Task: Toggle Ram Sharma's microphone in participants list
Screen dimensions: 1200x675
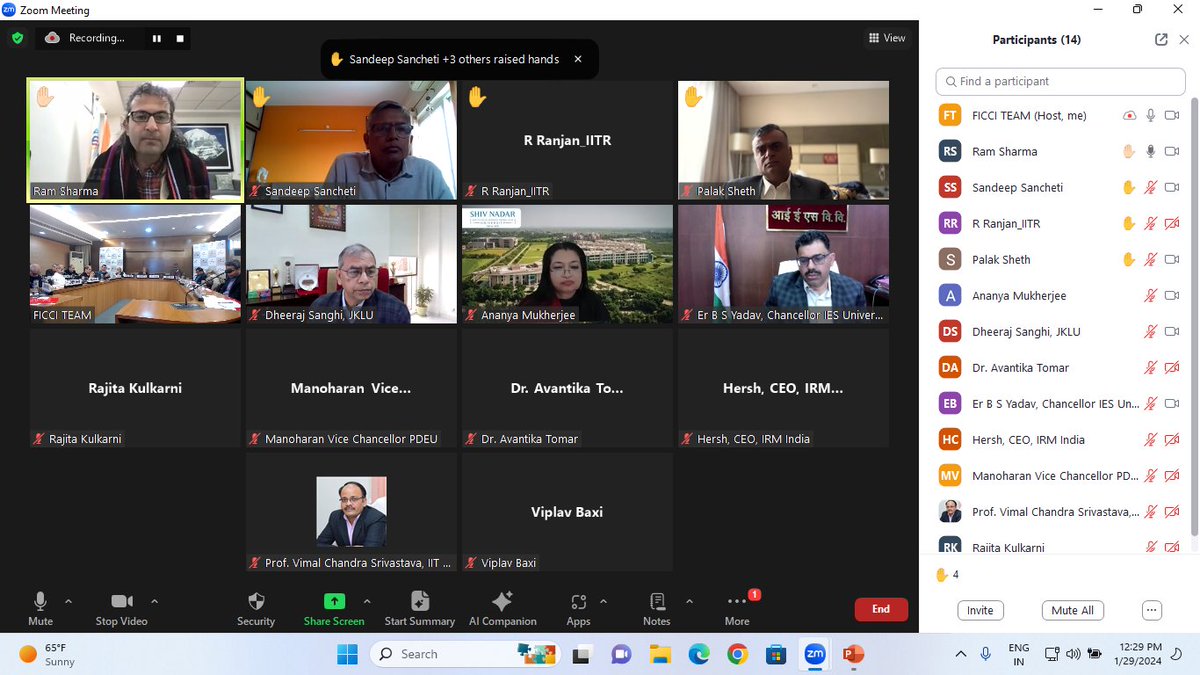Action: (x=1151, y=152)
